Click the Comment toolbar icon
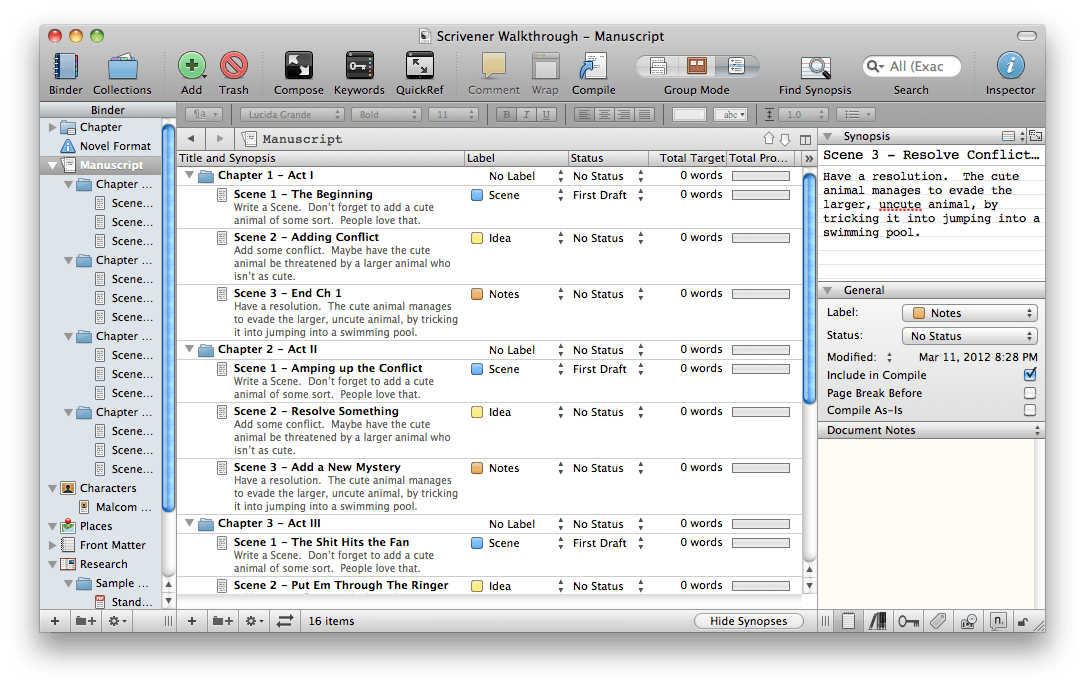1085x687 pixels. 493,66
